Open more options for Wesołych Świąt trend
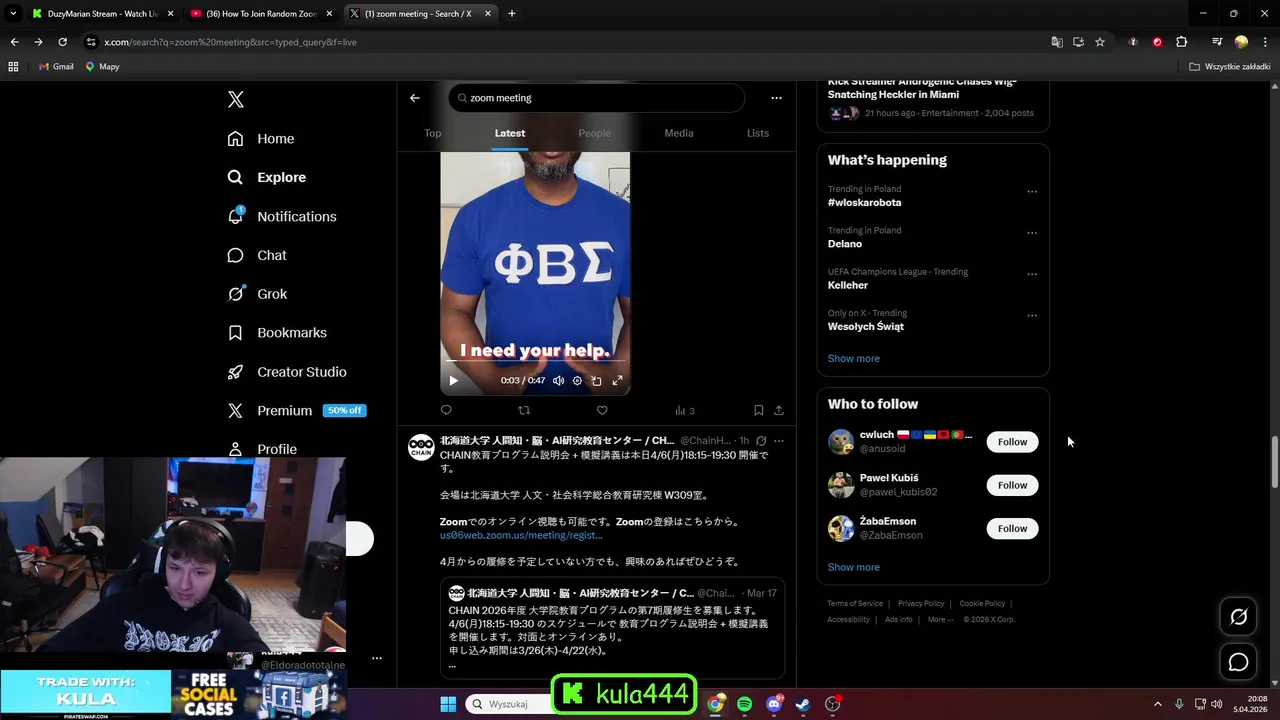This screenshot has width=1280, height=720. tap(1032, 315)
